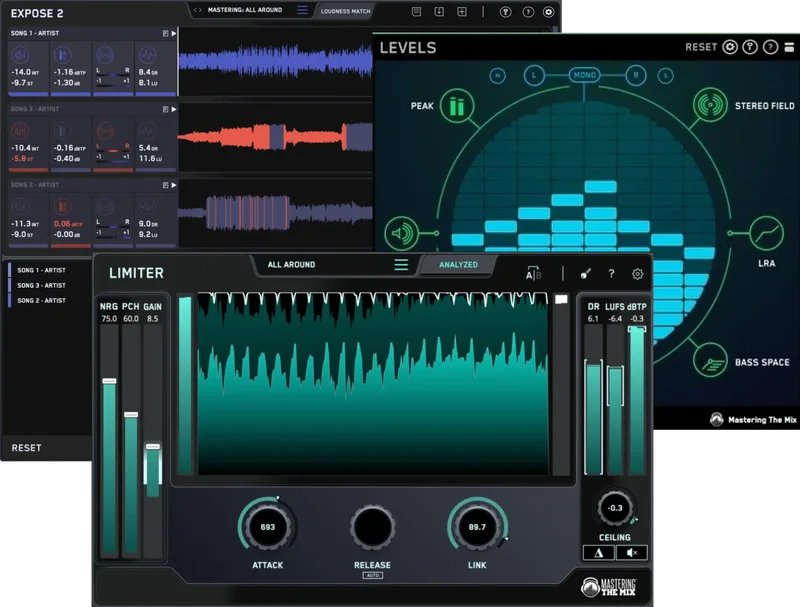
Task: Click the RELEASE knob in Limiter
Action: point(372,527)
